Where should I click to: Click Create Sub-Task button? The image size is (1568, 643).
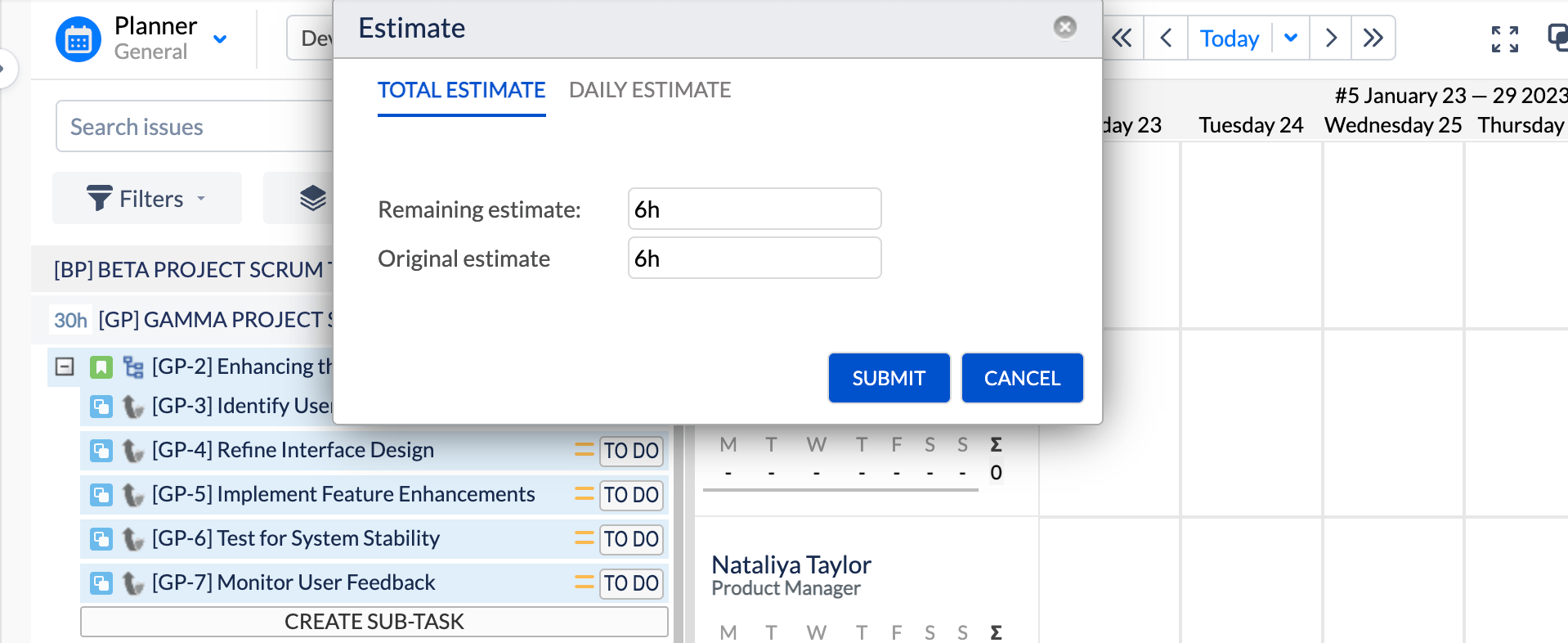(374, 622)
